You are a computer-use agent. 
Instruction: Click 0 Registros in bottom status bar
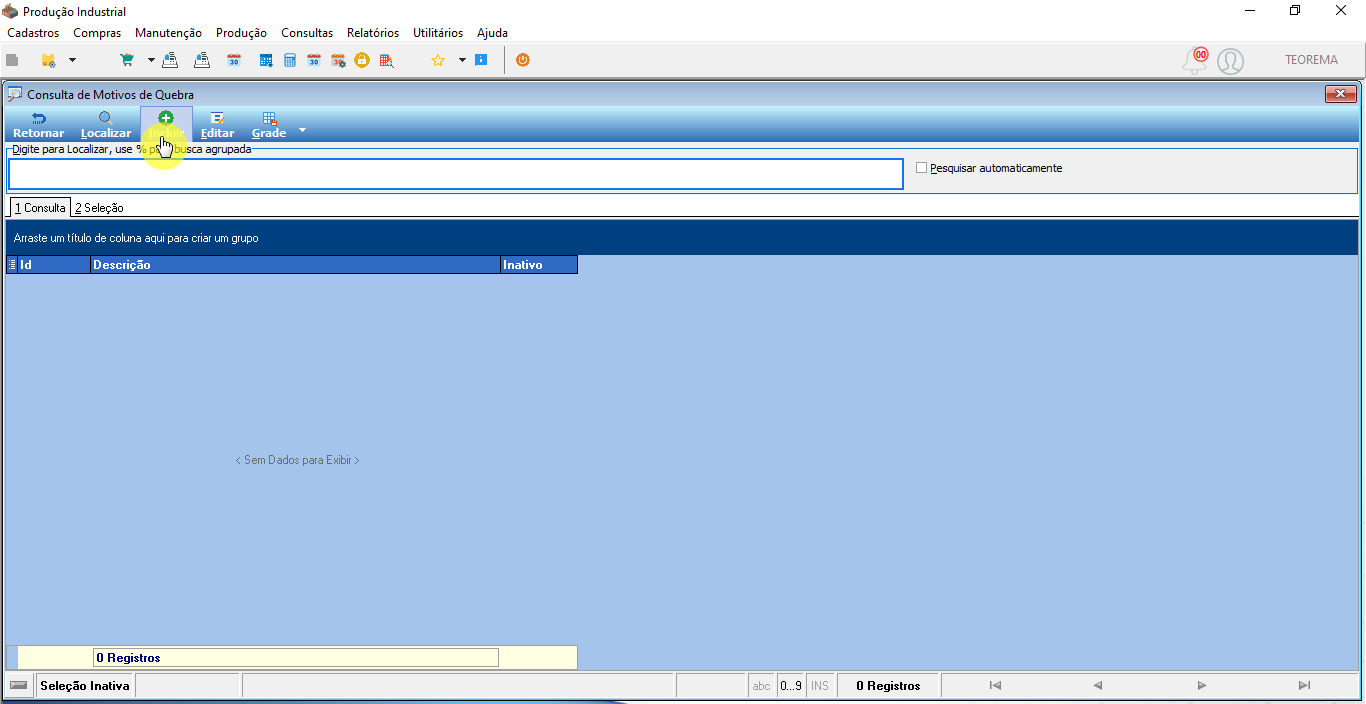click(x=888, y=686)
